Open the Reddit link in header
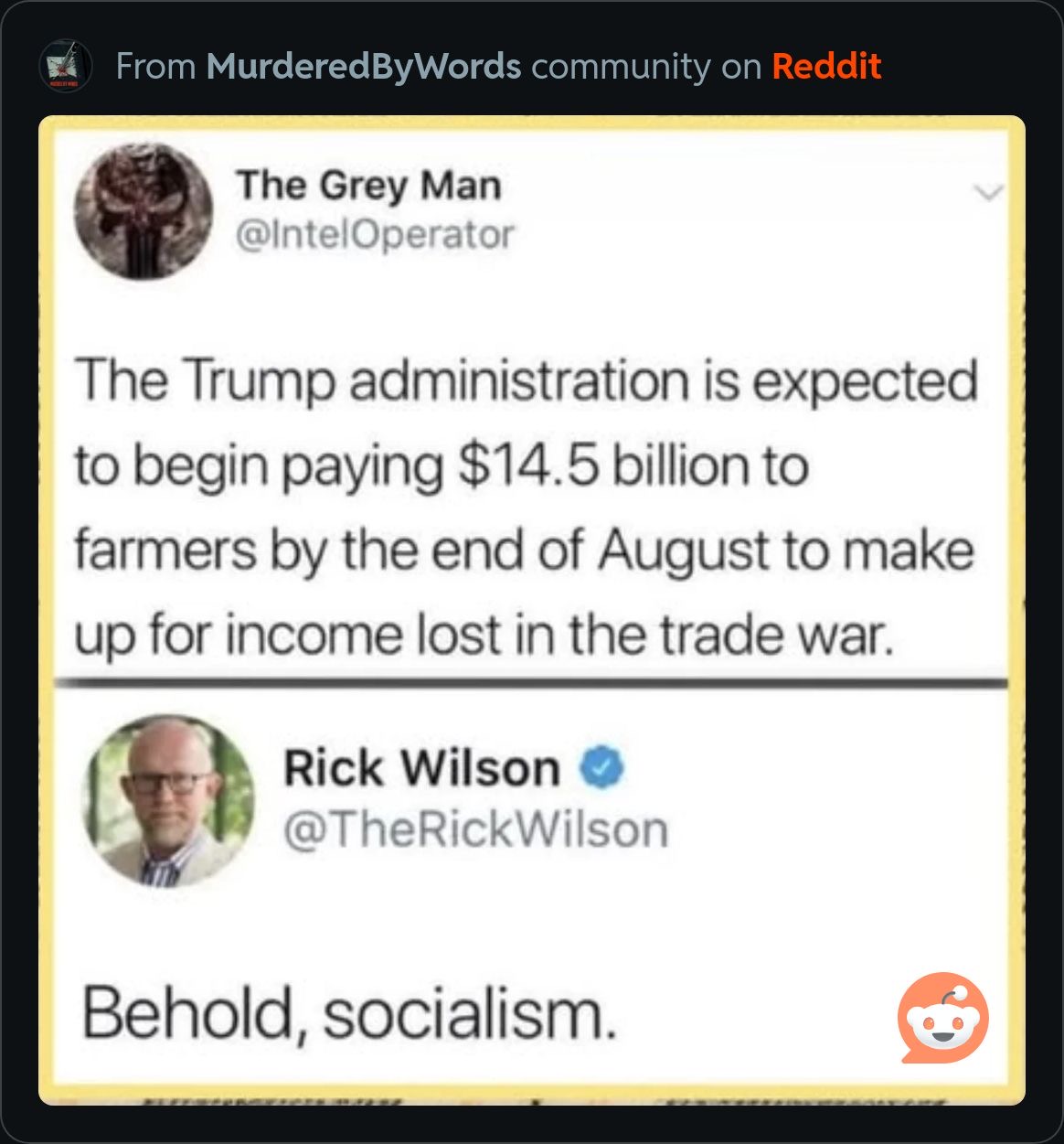This screenshot has width=1064, height=1144. pyautogui.click(x=826, y=66)
